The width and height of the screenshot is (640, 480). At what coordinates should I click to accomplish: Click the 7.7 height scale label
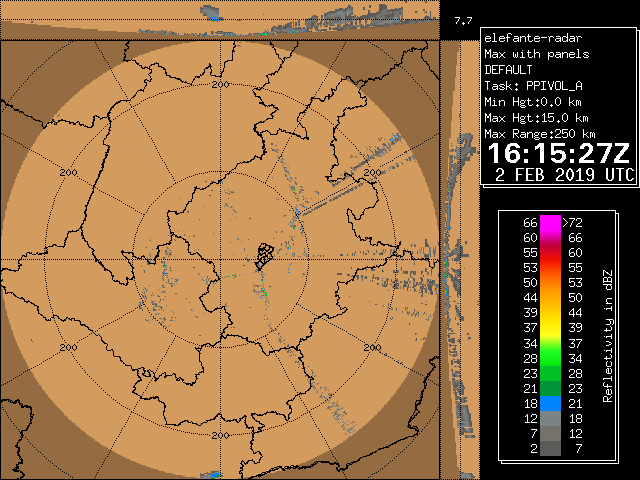click(462, 20)
